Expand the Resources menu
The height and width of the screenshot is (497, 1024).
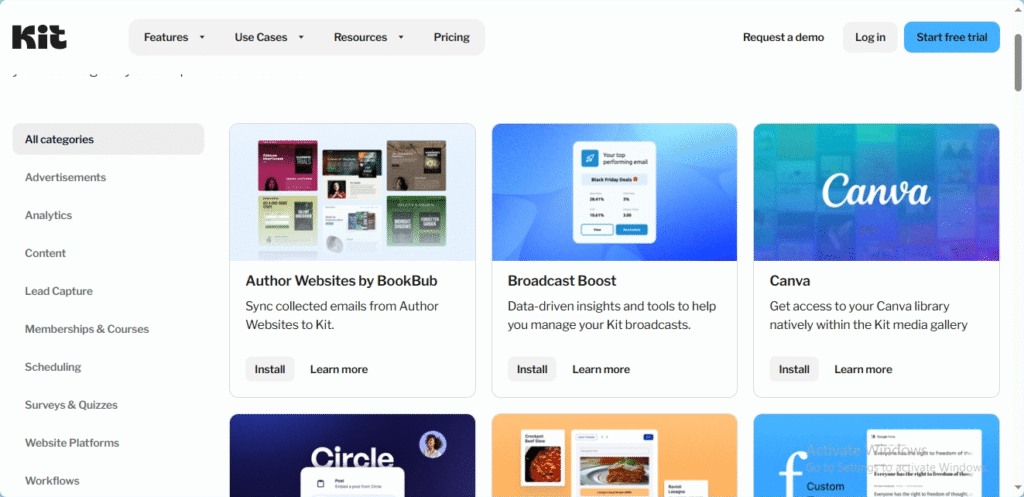pos(369,37)
